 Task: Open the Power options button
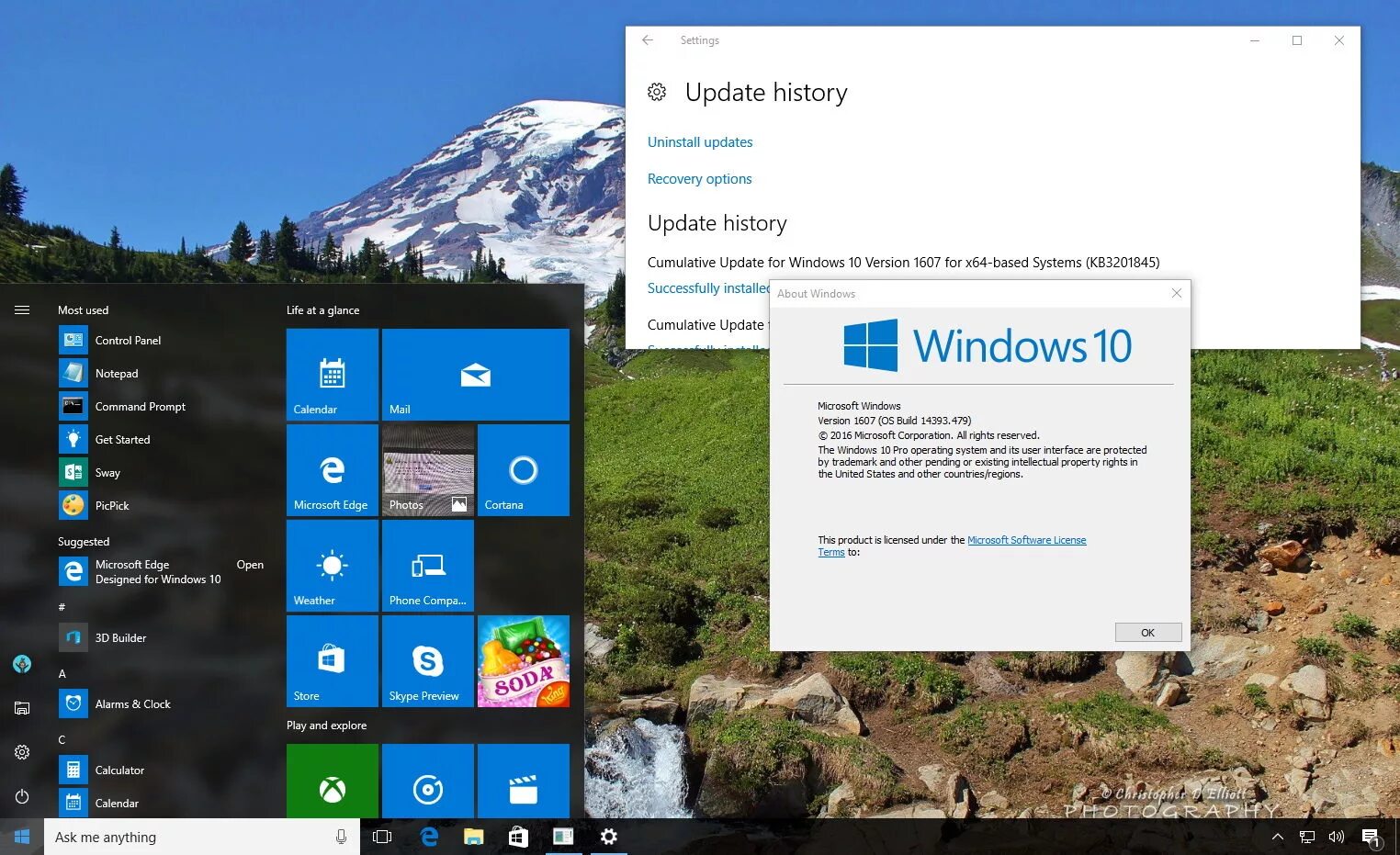click(x=22, y=796)
